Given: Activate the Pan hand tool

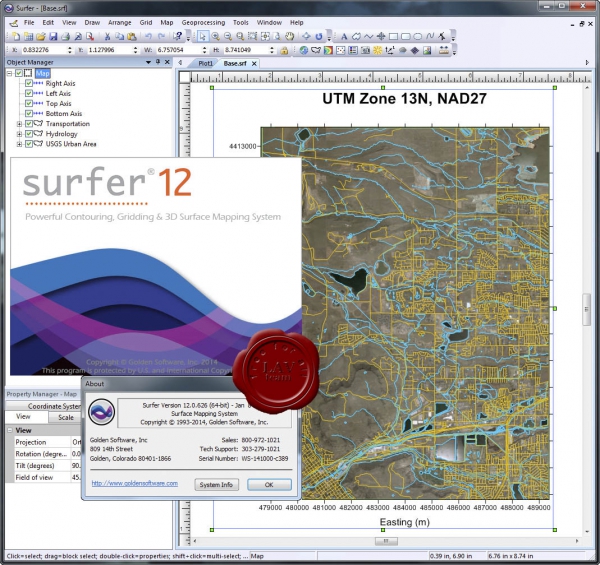Looking at the screenshot, I should [x=290, y=36].
